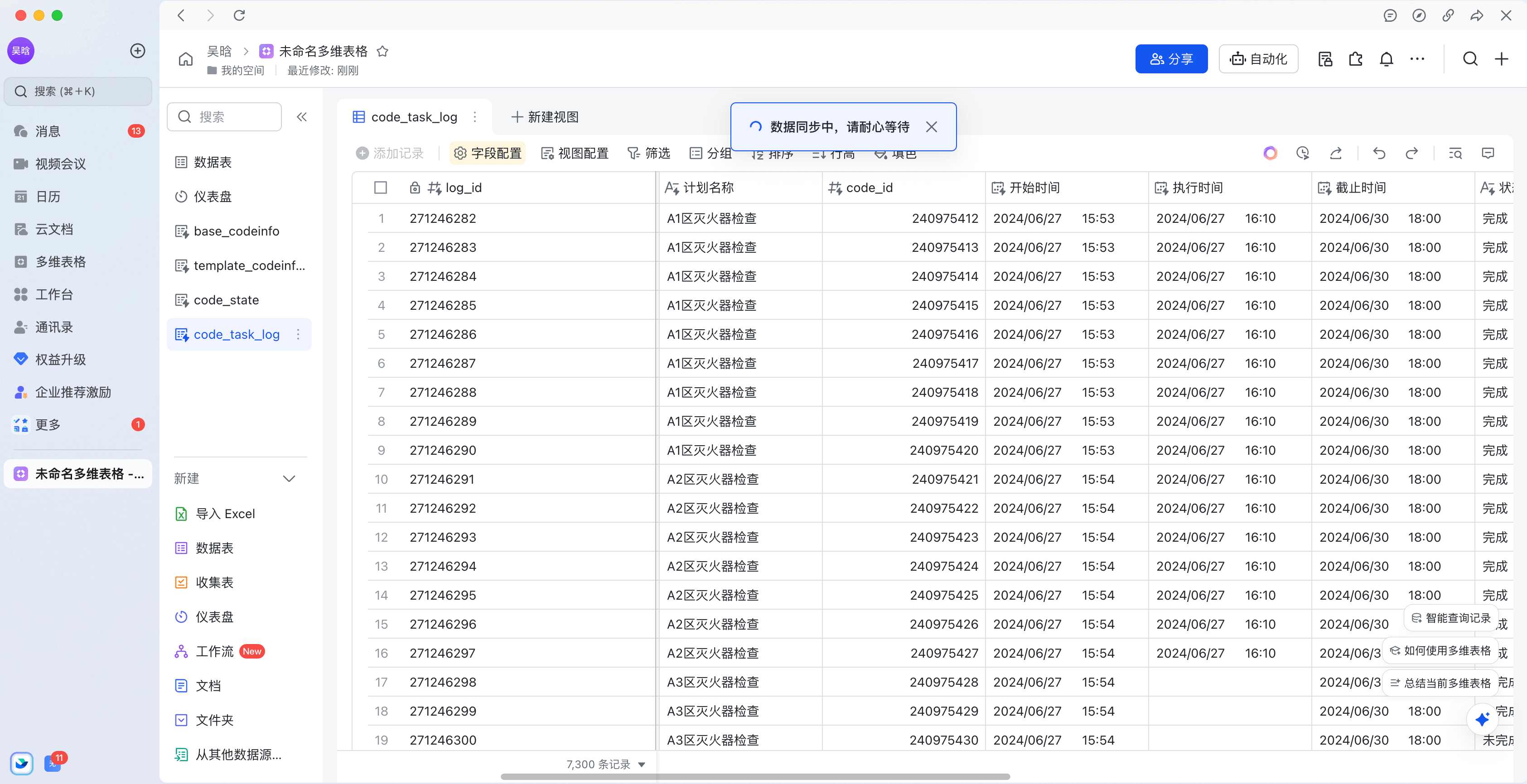Open code_state table in sidebar
Viewport: 1527px width, 784px height.
(239, 300)
